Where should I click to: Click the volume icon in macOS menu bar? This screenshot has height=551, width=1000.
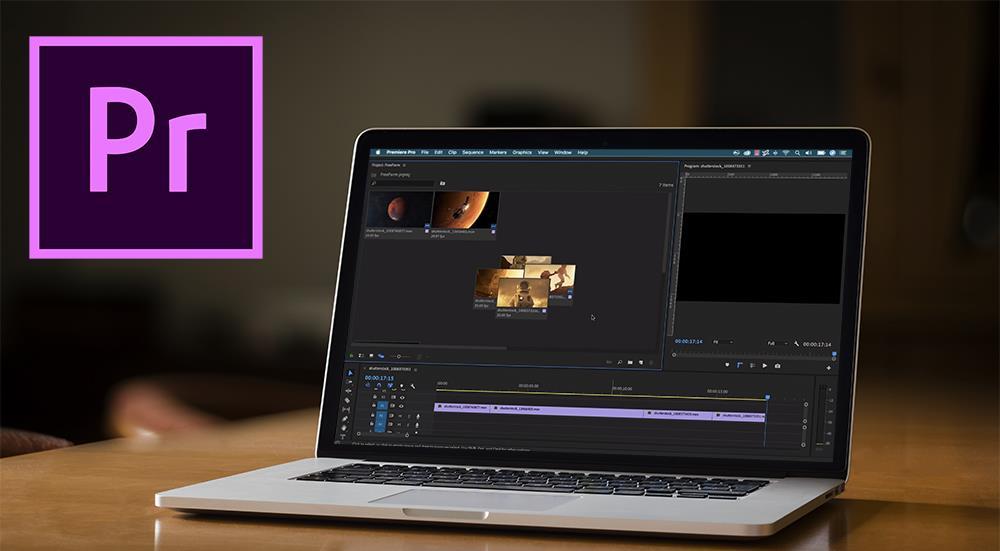click(x=809, y=153)
